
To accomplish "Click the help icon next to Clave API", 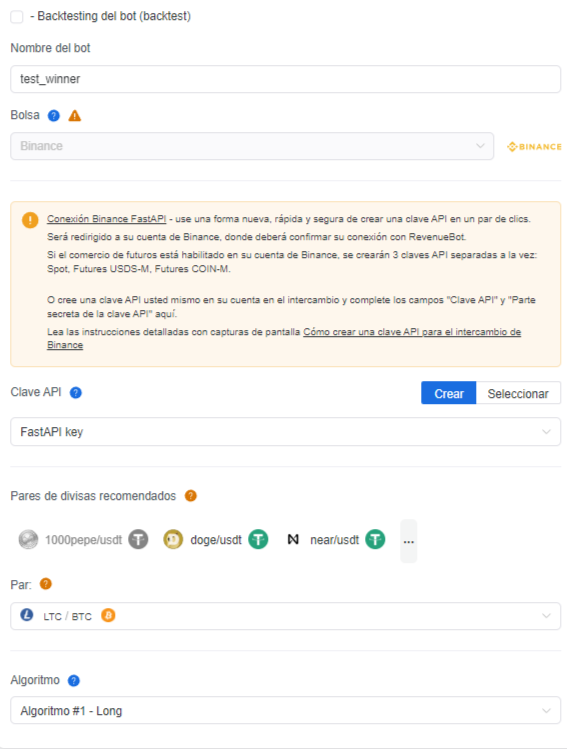I will (x=75, y=393).
